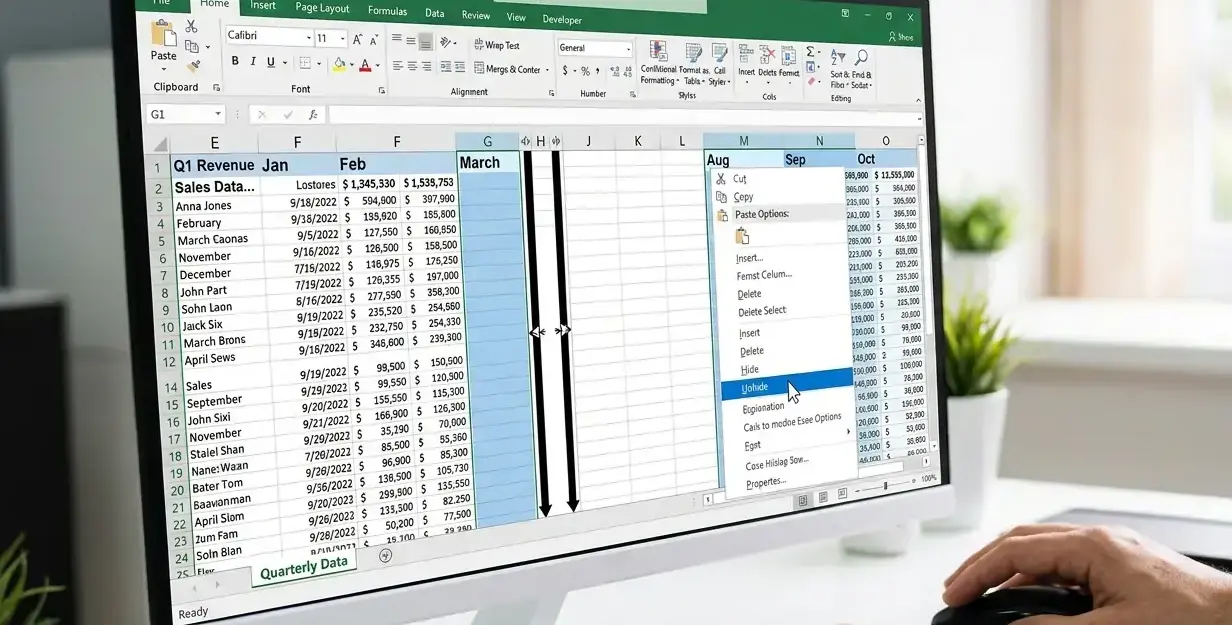Viewport: 1232px width, 625px height.
Task: Click the Cut scissors icon in ribbon
Action: (191, 26)
